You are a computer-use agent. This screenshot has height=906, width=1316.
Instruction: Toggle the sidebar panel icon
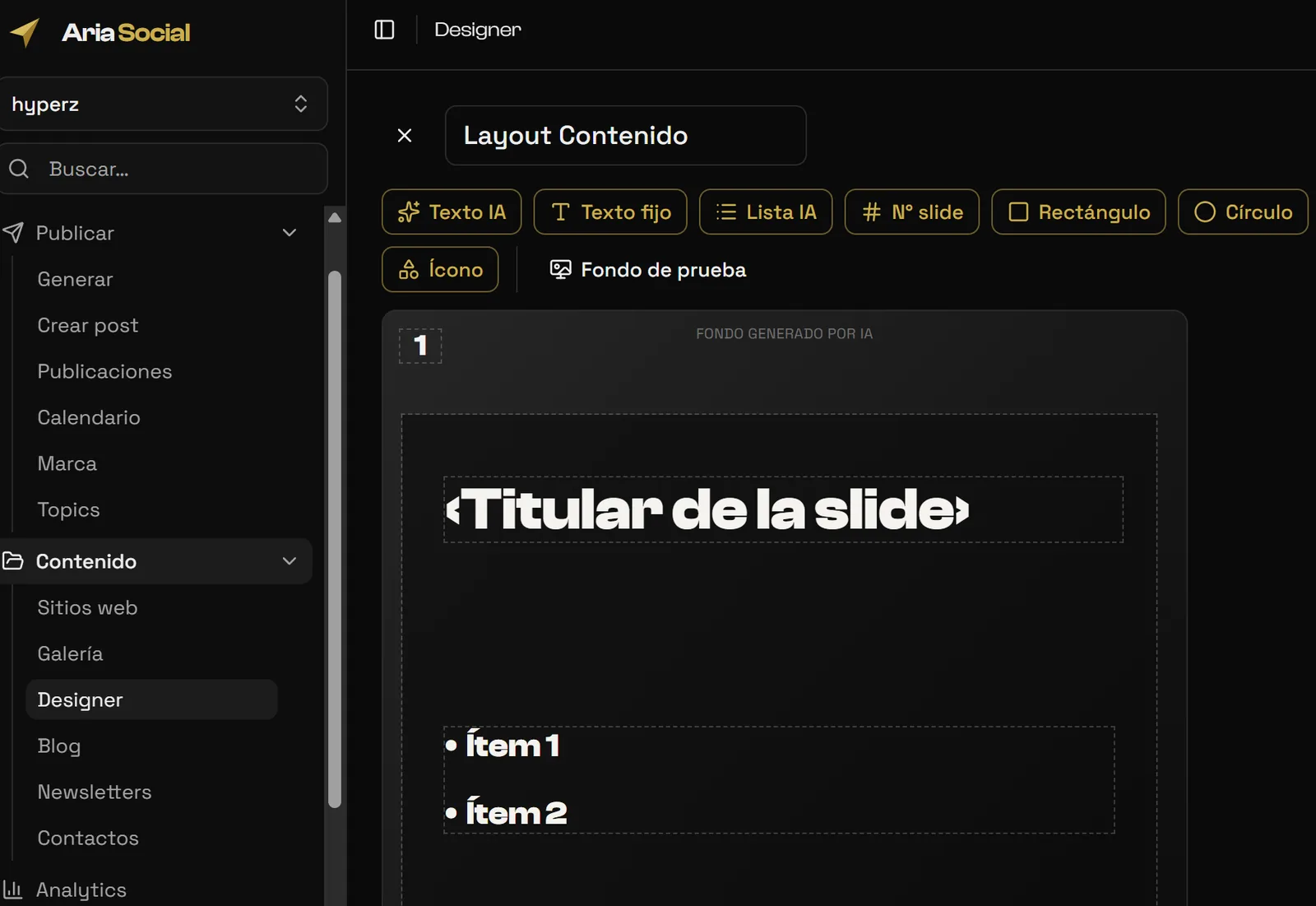click(x=384, y=30)
